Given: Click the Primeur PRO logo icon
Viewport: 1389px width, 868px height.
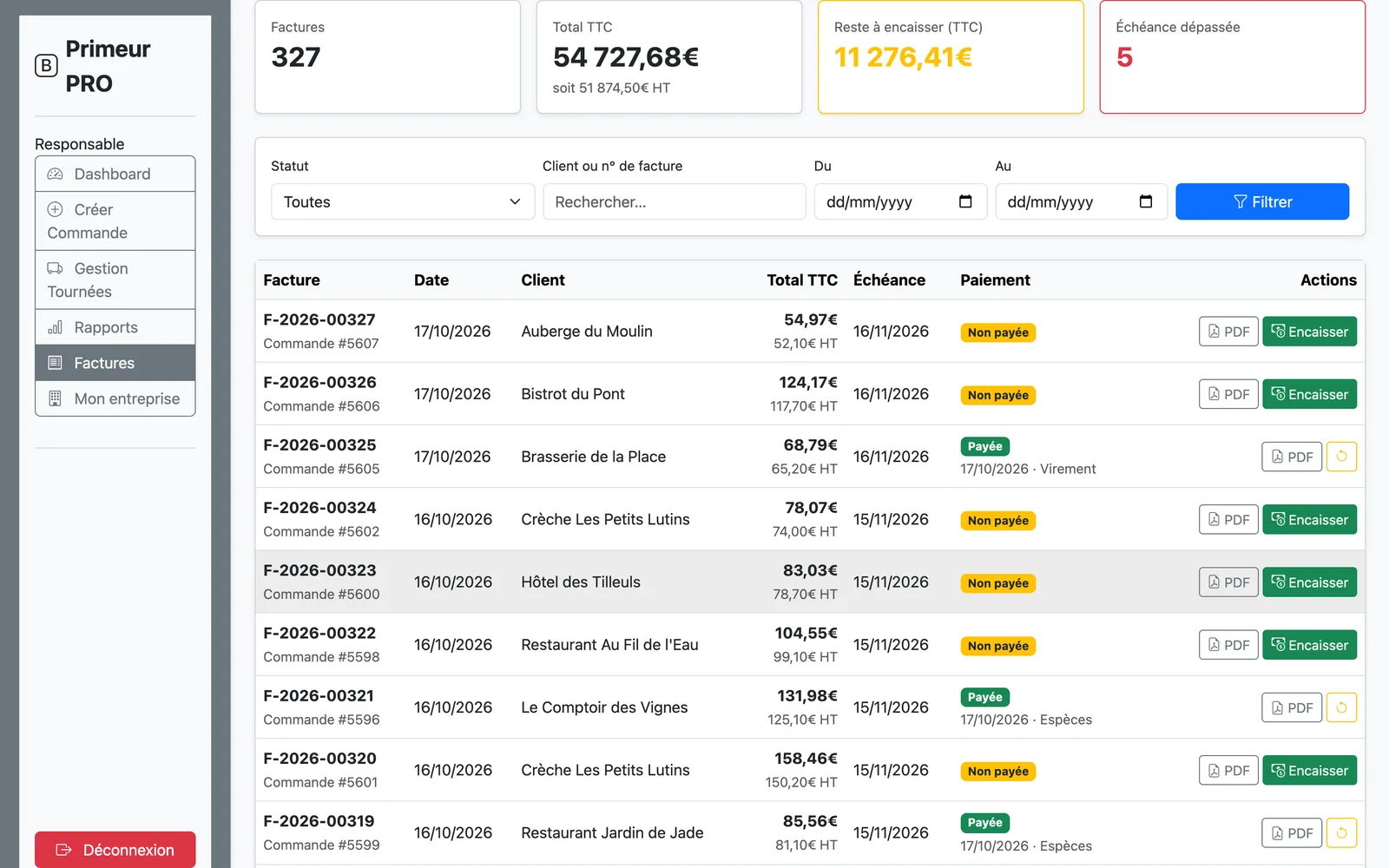Looking at the screenshot, I should [x=46, y=66].
